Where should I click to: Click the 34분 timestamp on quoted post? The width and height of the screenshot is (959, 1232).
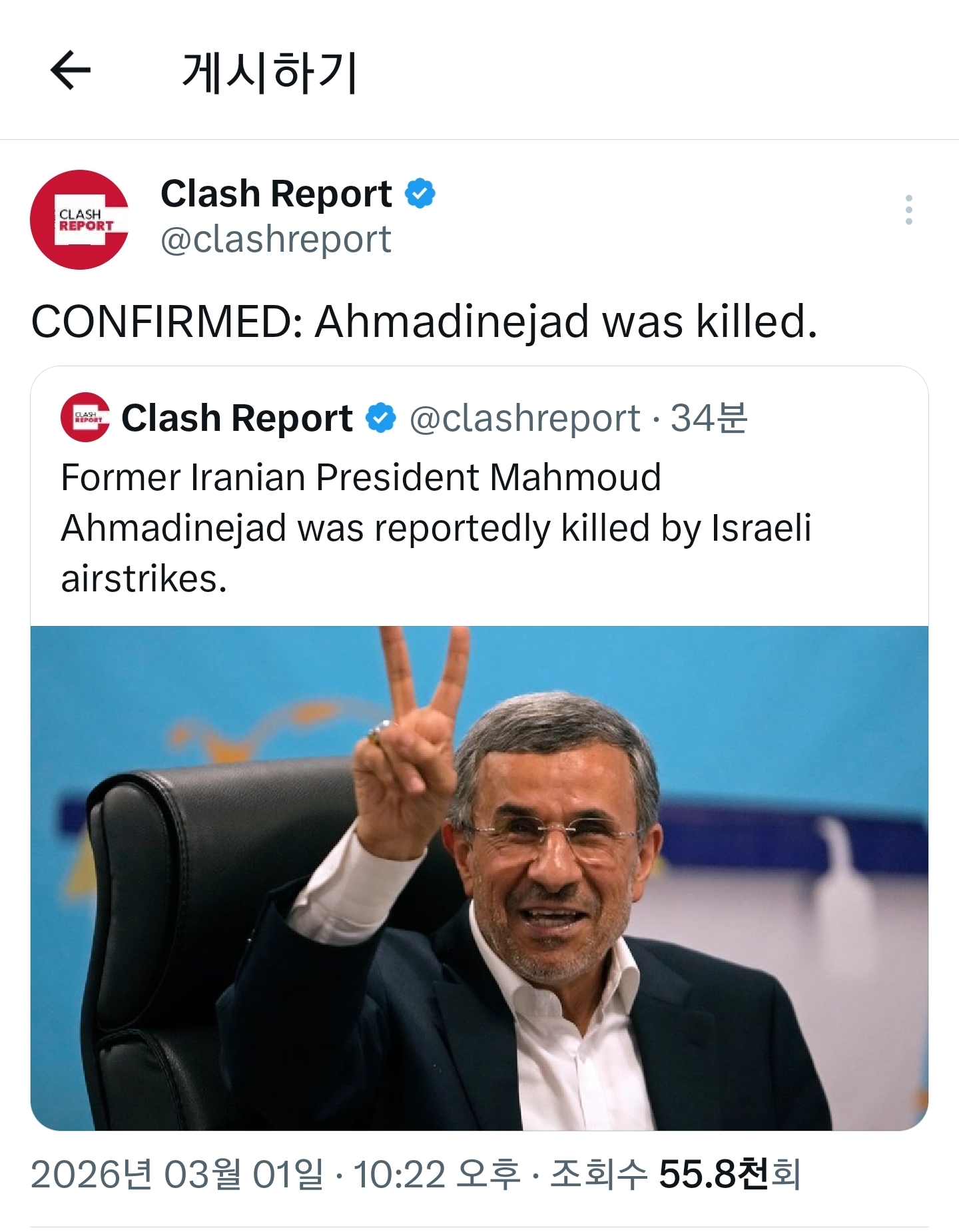709,418
